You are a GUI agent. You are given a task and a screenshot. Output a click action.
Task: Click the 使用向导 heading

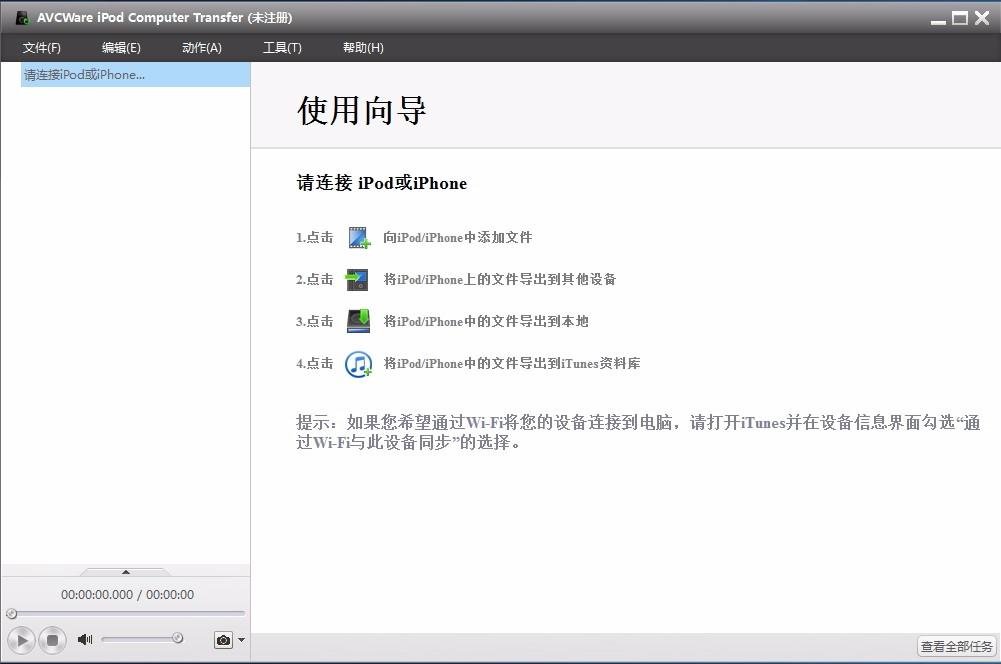[362, 110]
